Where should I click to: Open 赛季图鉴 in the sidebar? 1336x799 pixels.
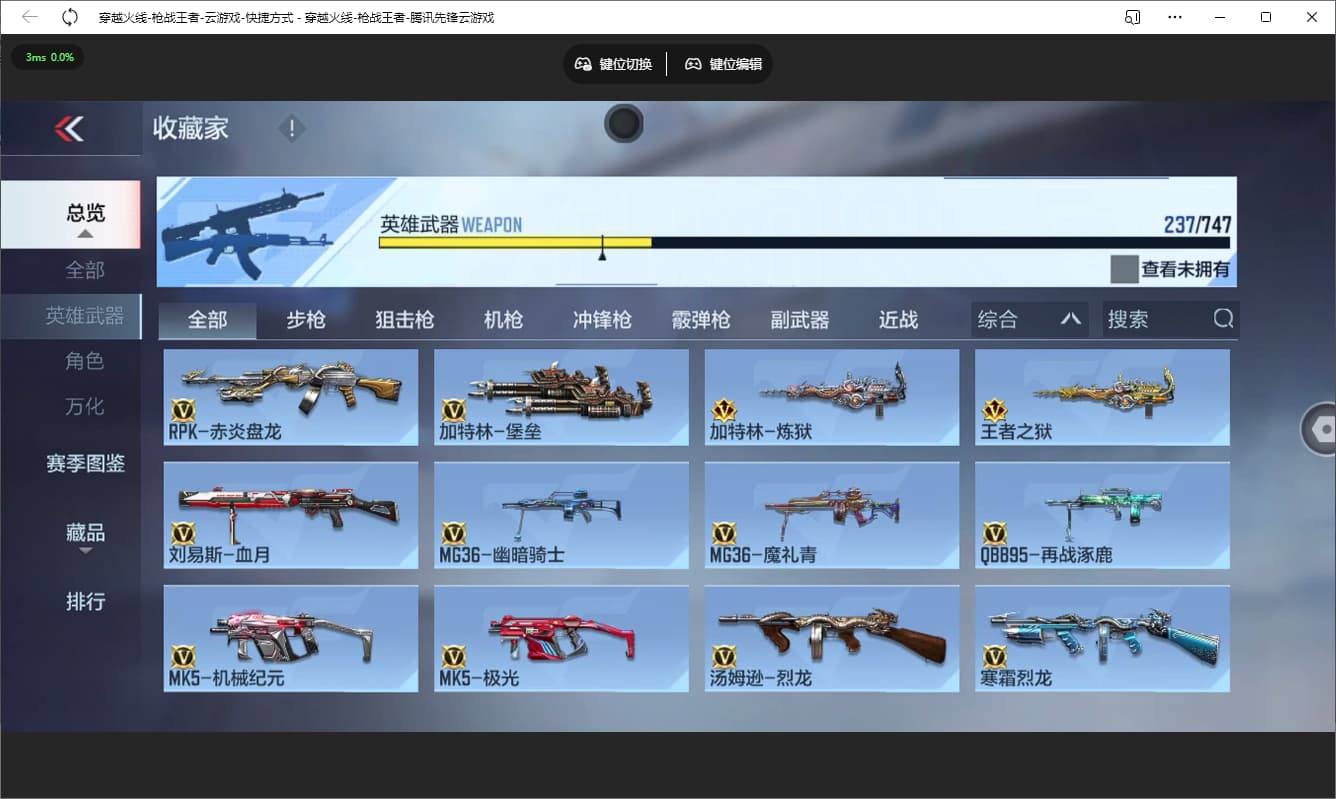(x=86, y=464)
